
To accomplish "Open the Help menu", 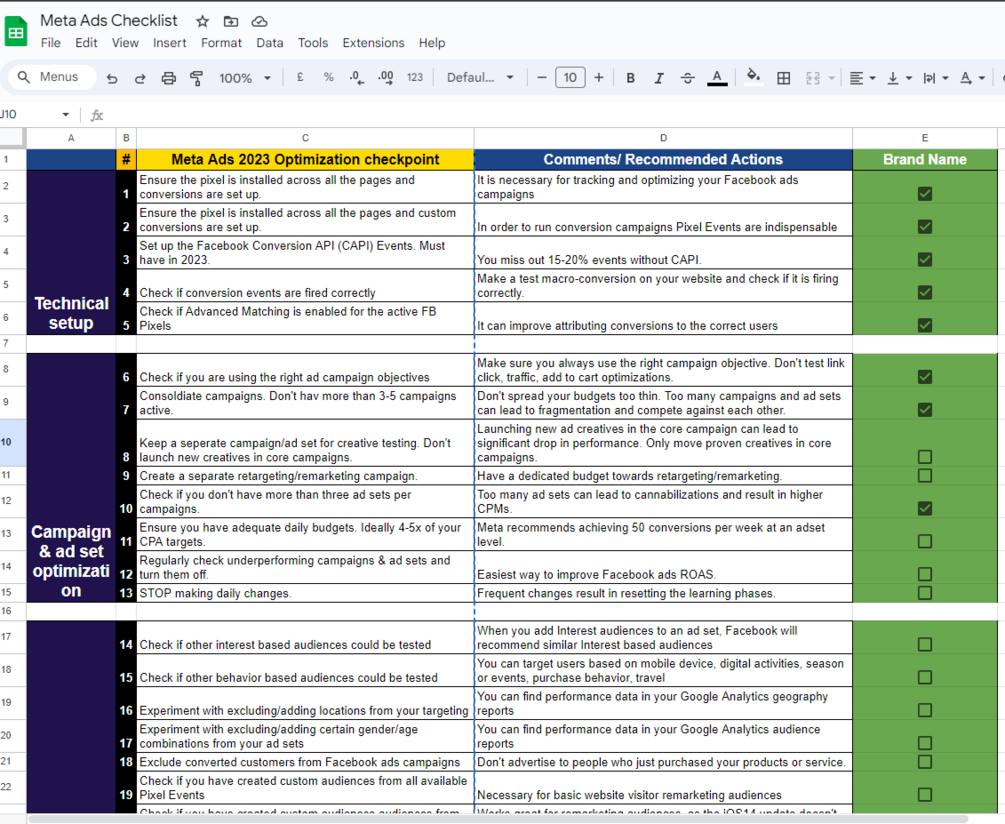I will click(x=432, y=43).
